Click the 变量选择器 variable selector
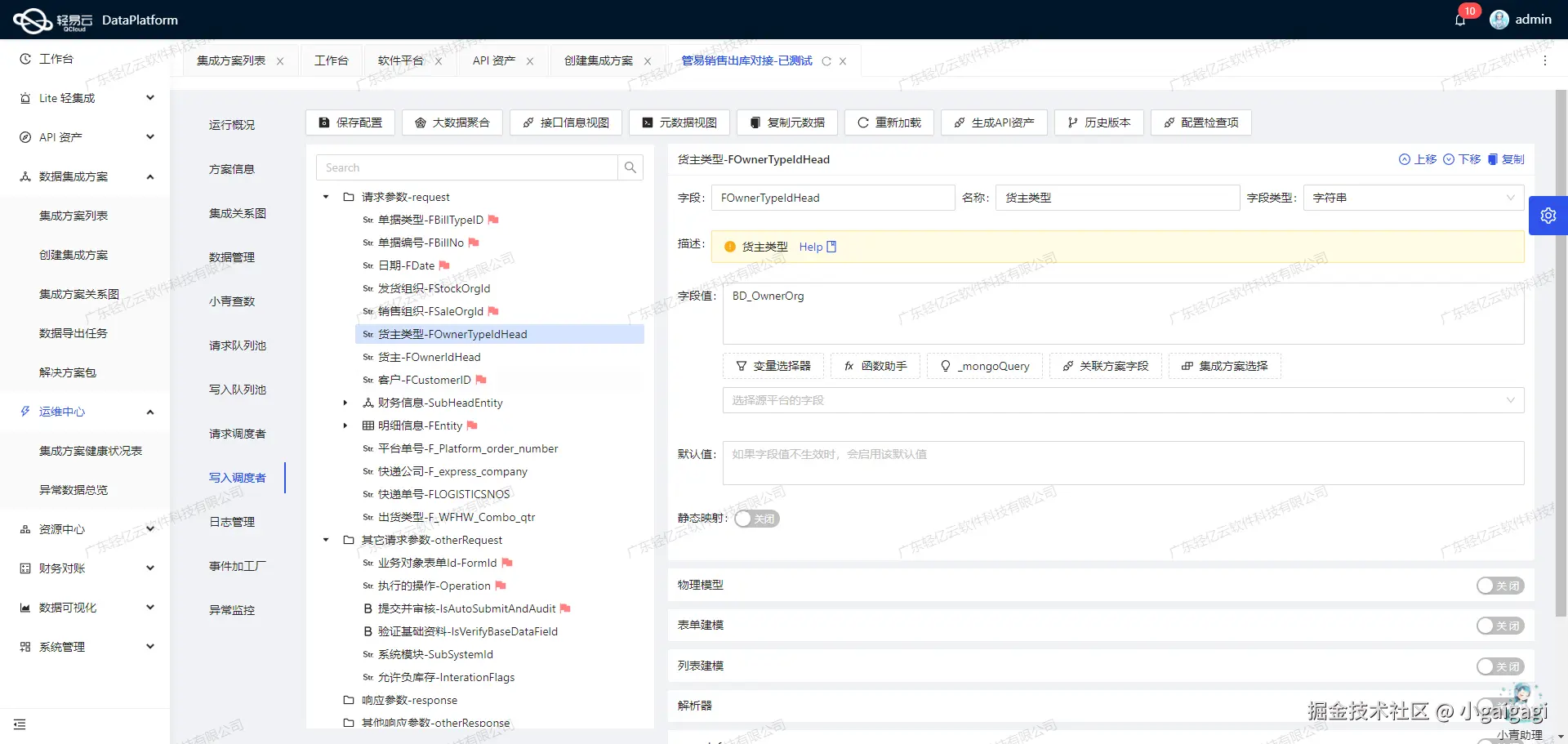This screenshot has width=1568, height=744. pos(773,366)
